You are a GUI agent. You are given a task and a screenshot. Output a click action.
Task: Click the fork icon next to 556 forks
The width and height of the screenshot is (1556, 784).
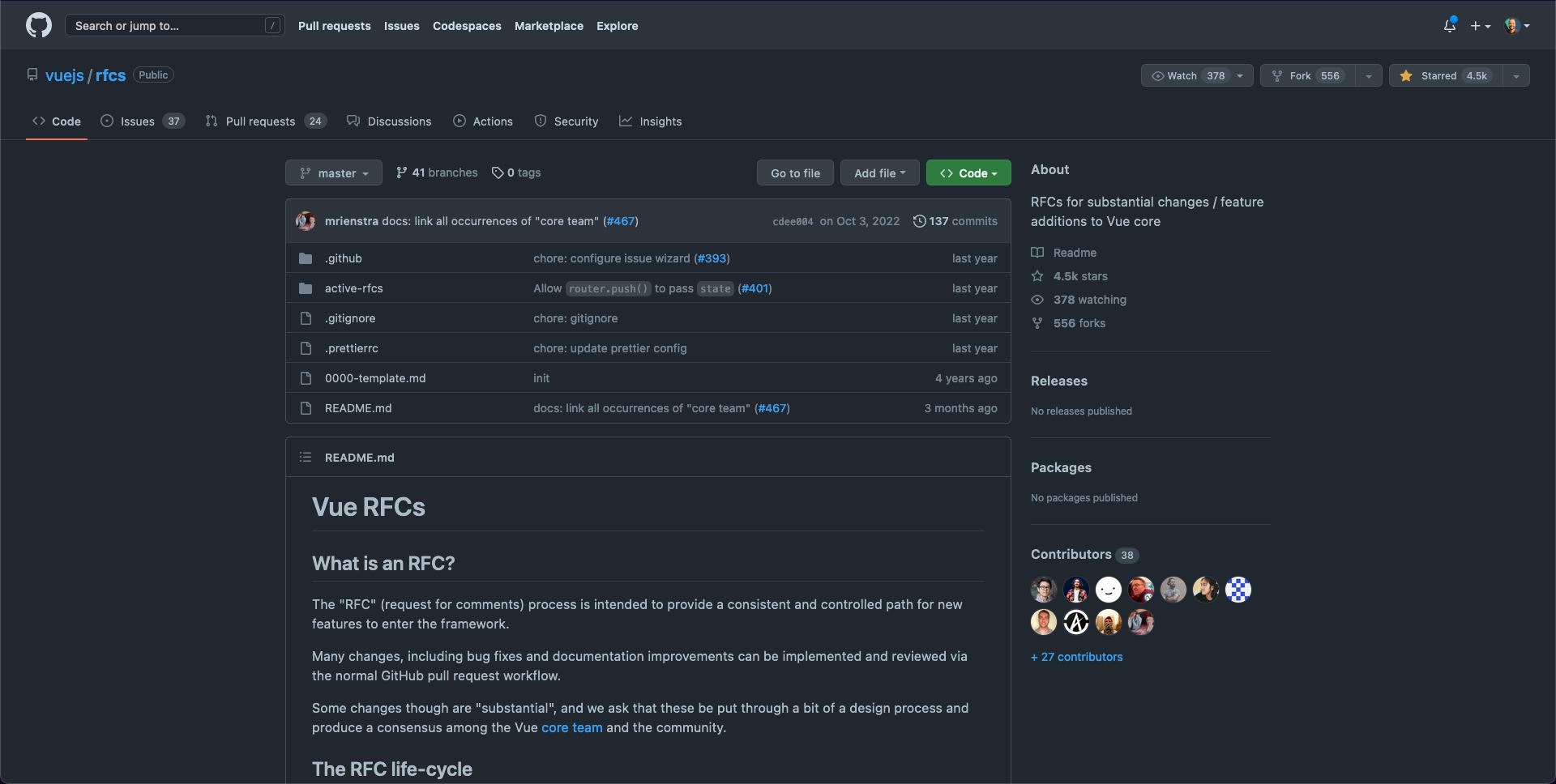coord(1037,323)
